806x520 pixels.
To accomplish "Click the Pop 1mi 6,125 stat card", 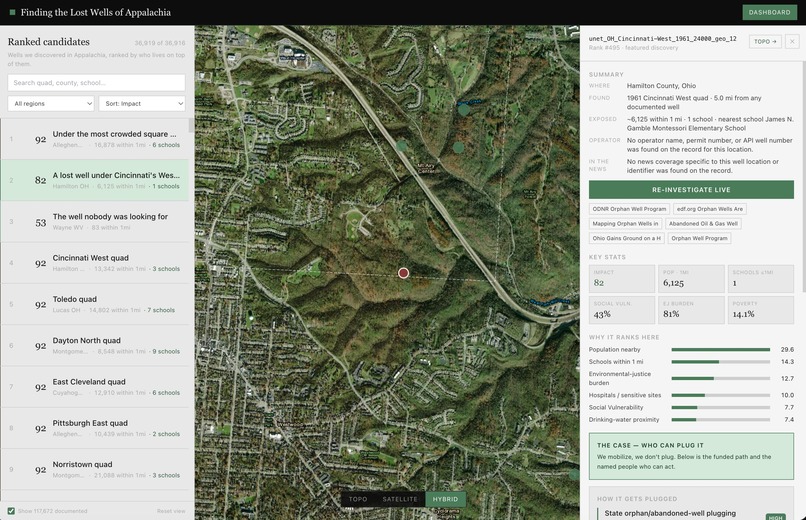I will [x=691, y=278].
